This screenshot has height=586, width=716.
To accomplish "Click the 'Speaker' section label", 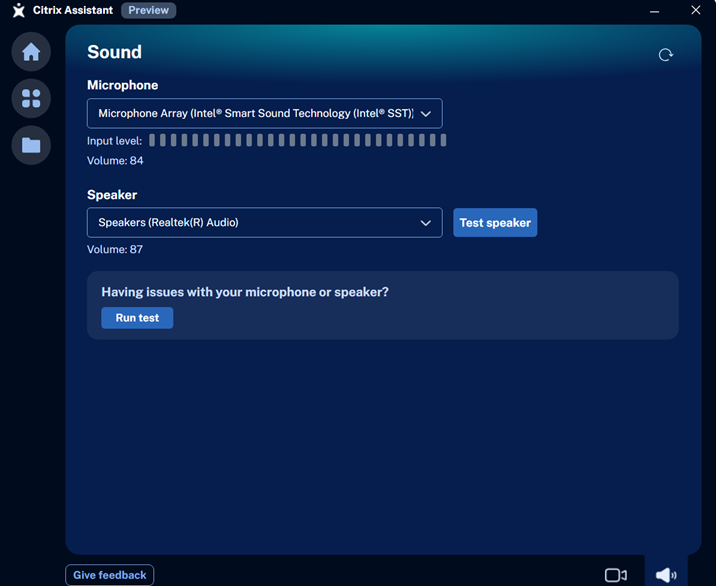I will (112, 195).
